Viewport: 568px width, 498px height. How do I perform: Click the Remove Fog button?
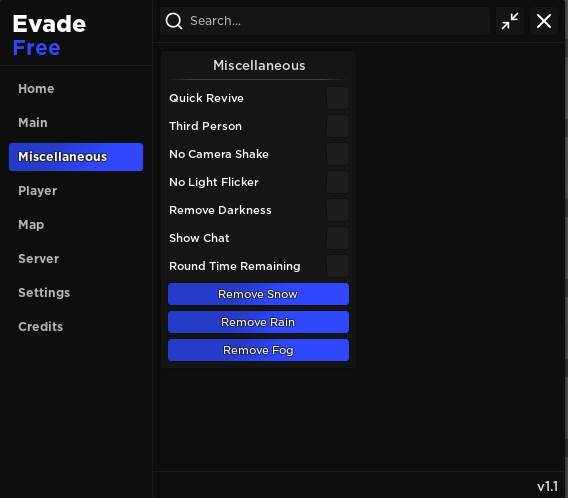coord(258,350)
